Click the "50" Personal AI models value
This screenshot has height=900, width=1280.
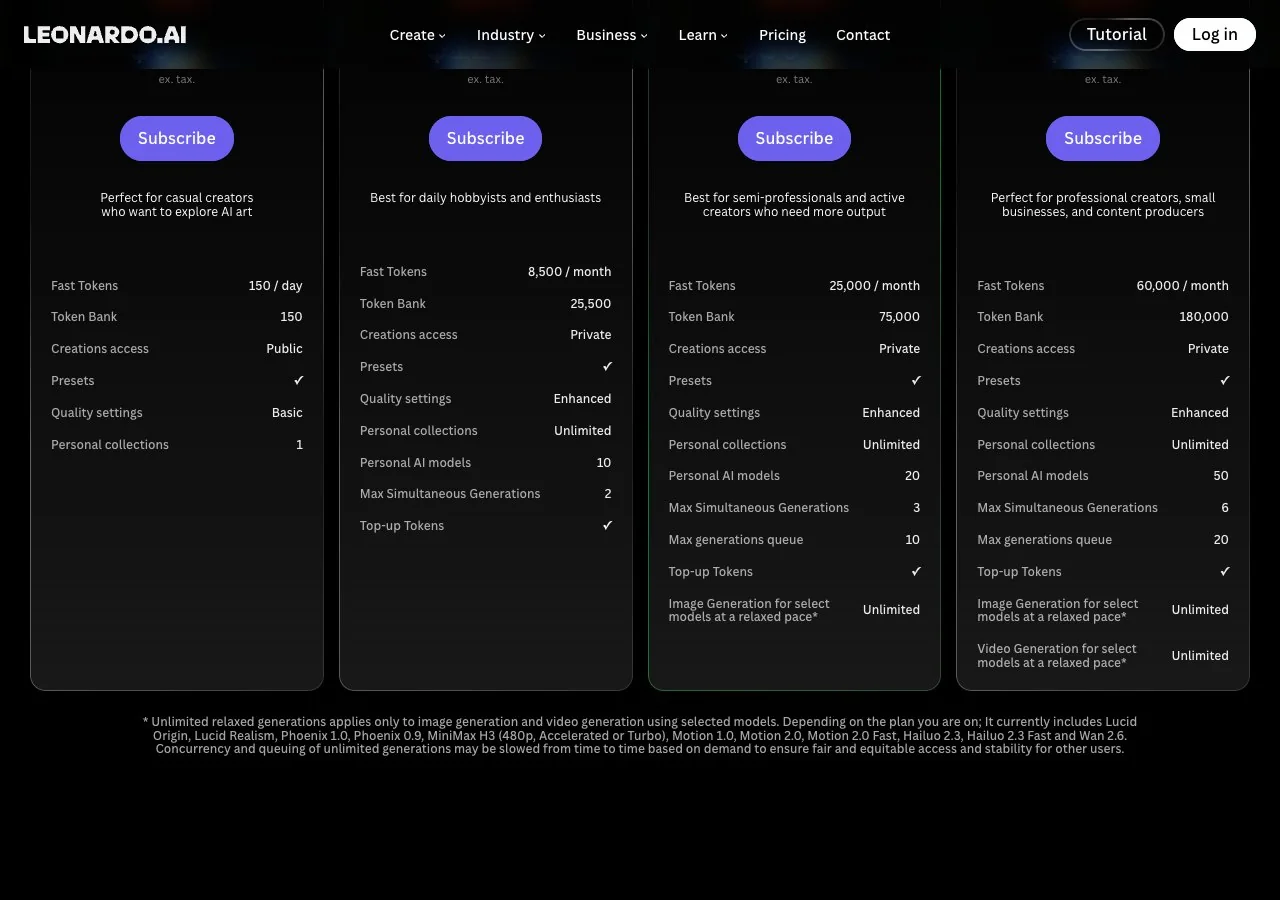[x=1221, y=476]
